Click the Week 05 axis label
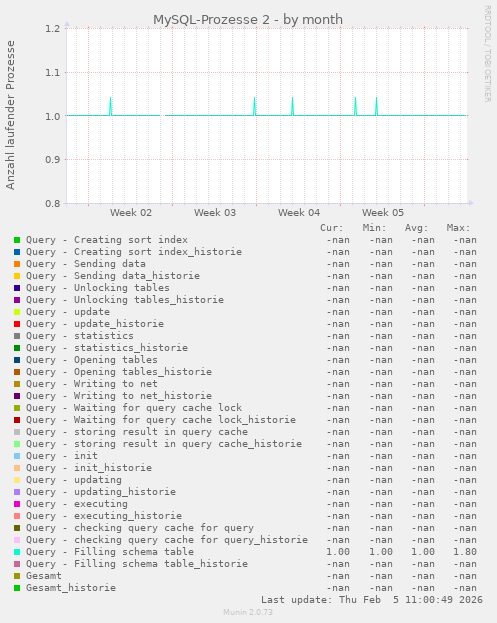 click(x=383, y=213)
